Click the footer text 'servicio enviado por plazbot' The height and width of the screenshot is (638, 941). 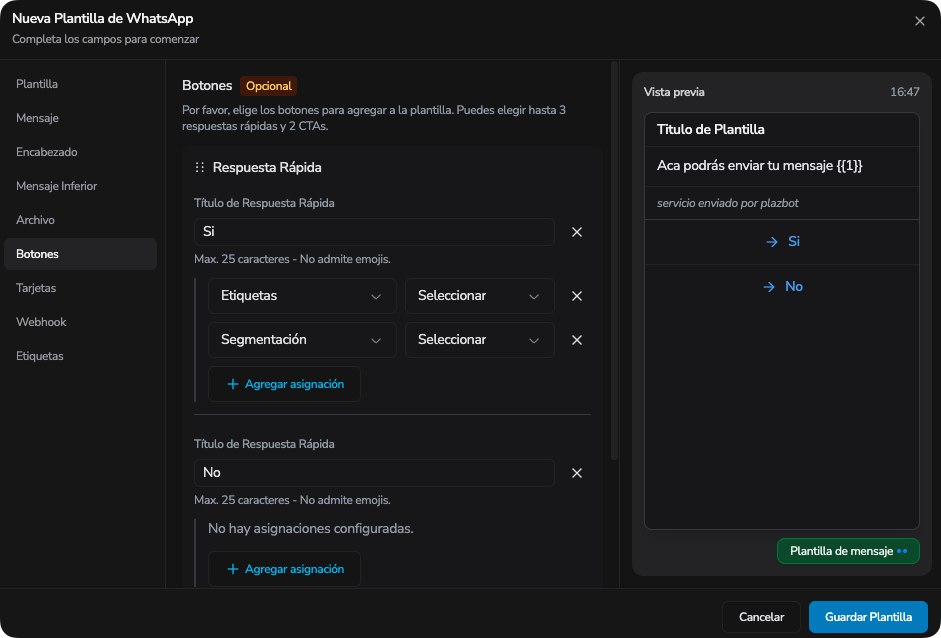coord(727,203)
